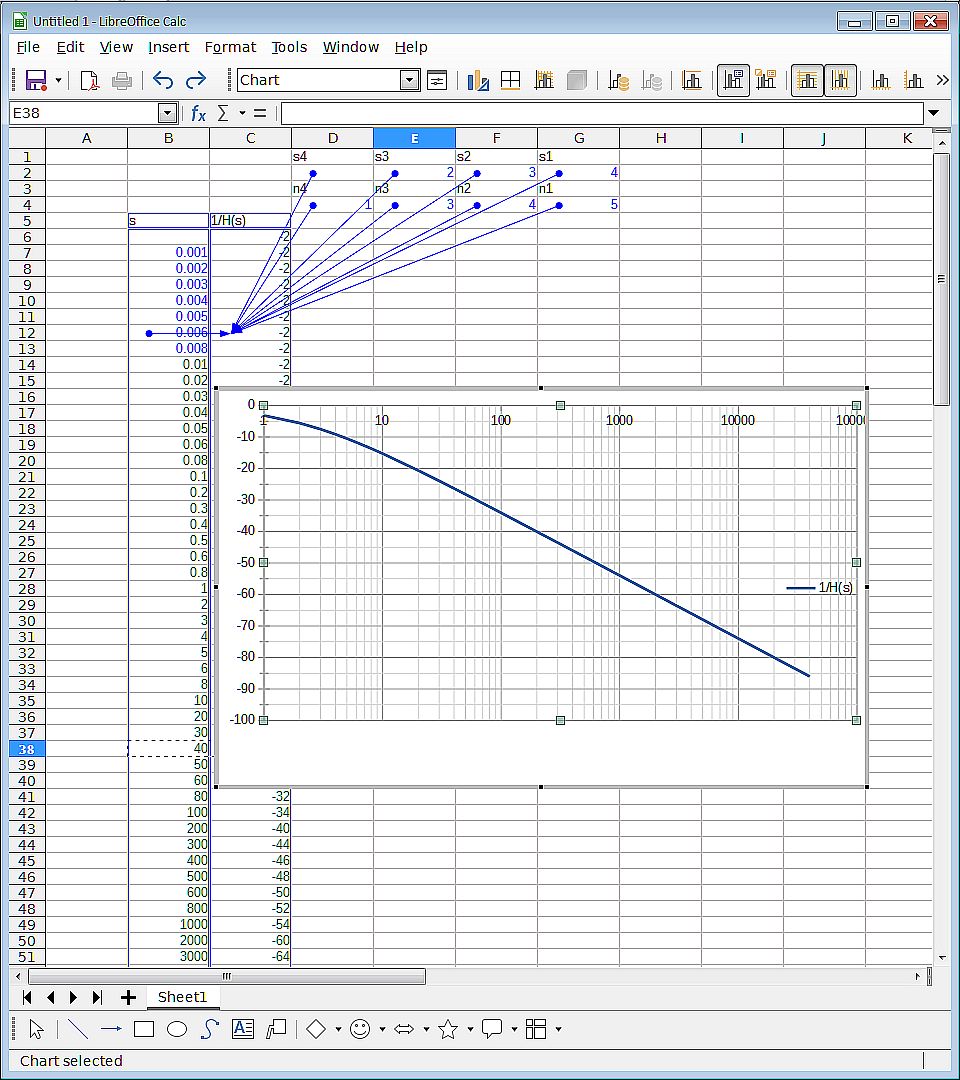Insert a double Block Arrow shape
Screen dimensions: 960x1080
coord(404,1029)
